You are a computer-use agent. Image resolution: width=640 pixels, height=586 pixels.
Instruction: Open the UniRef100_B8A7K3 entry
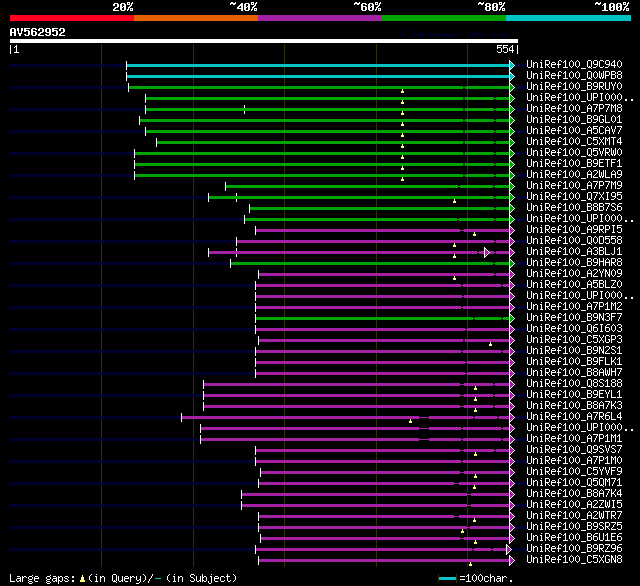click(x=574, y=406)
